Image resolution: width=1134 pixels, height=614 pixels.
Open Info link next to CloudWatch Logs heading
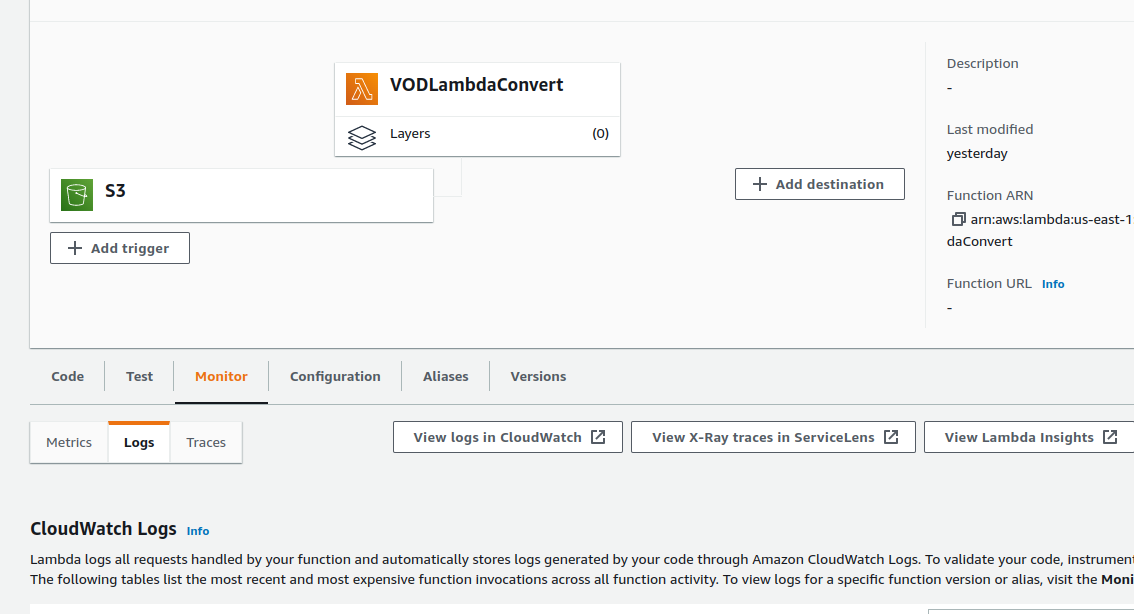pyautogui.click(x=198, y=531)
